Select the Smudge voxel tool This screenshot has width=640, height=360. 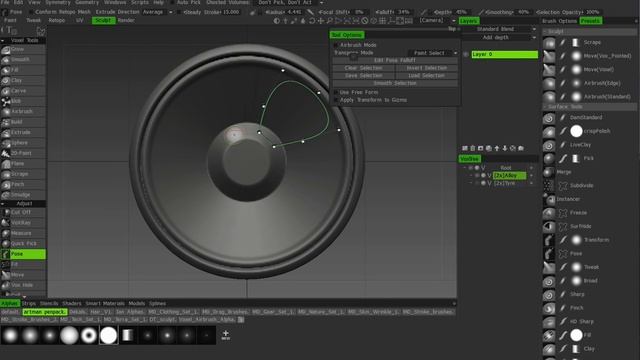pyautogui.click(x=23, y=195)
